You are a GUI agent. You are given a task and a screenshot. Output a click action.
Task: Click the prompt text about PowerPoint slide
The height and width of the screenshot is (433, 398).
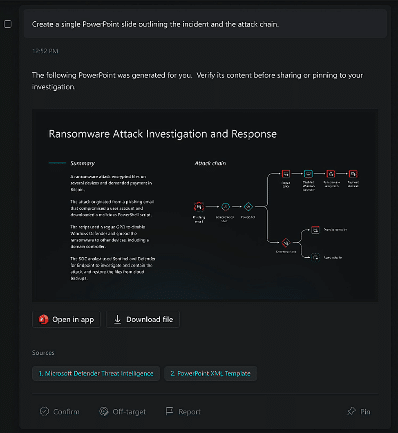[155, 24]
